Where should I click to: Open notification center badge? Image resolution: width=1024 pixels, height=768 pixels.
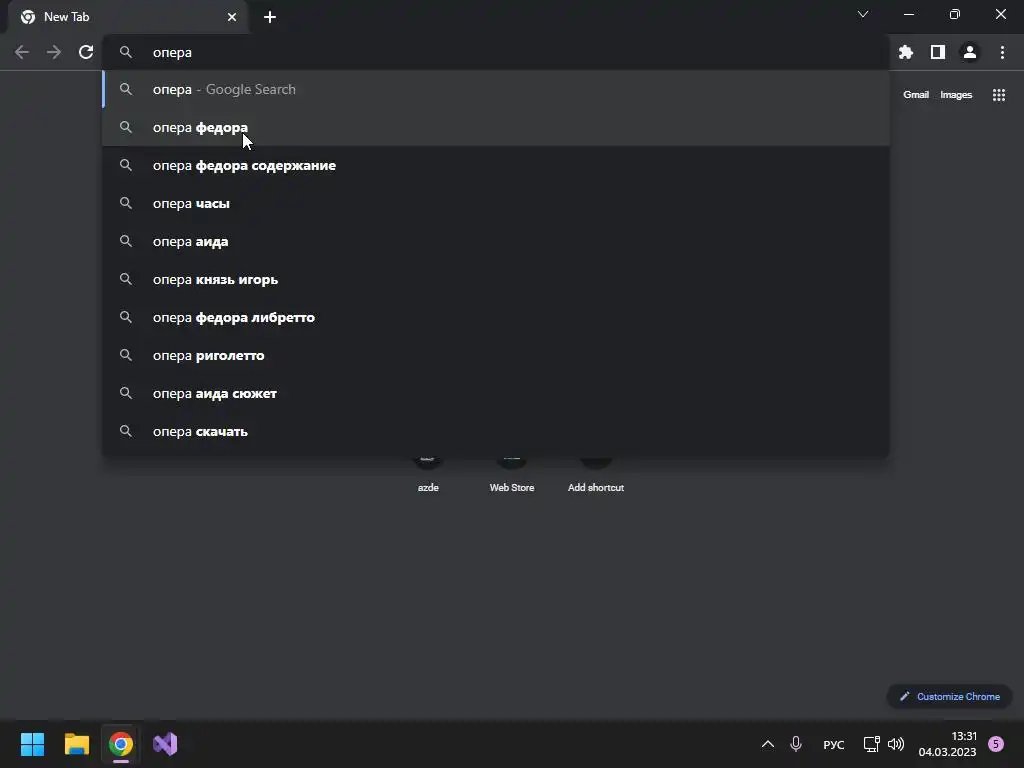coord(996,744)
